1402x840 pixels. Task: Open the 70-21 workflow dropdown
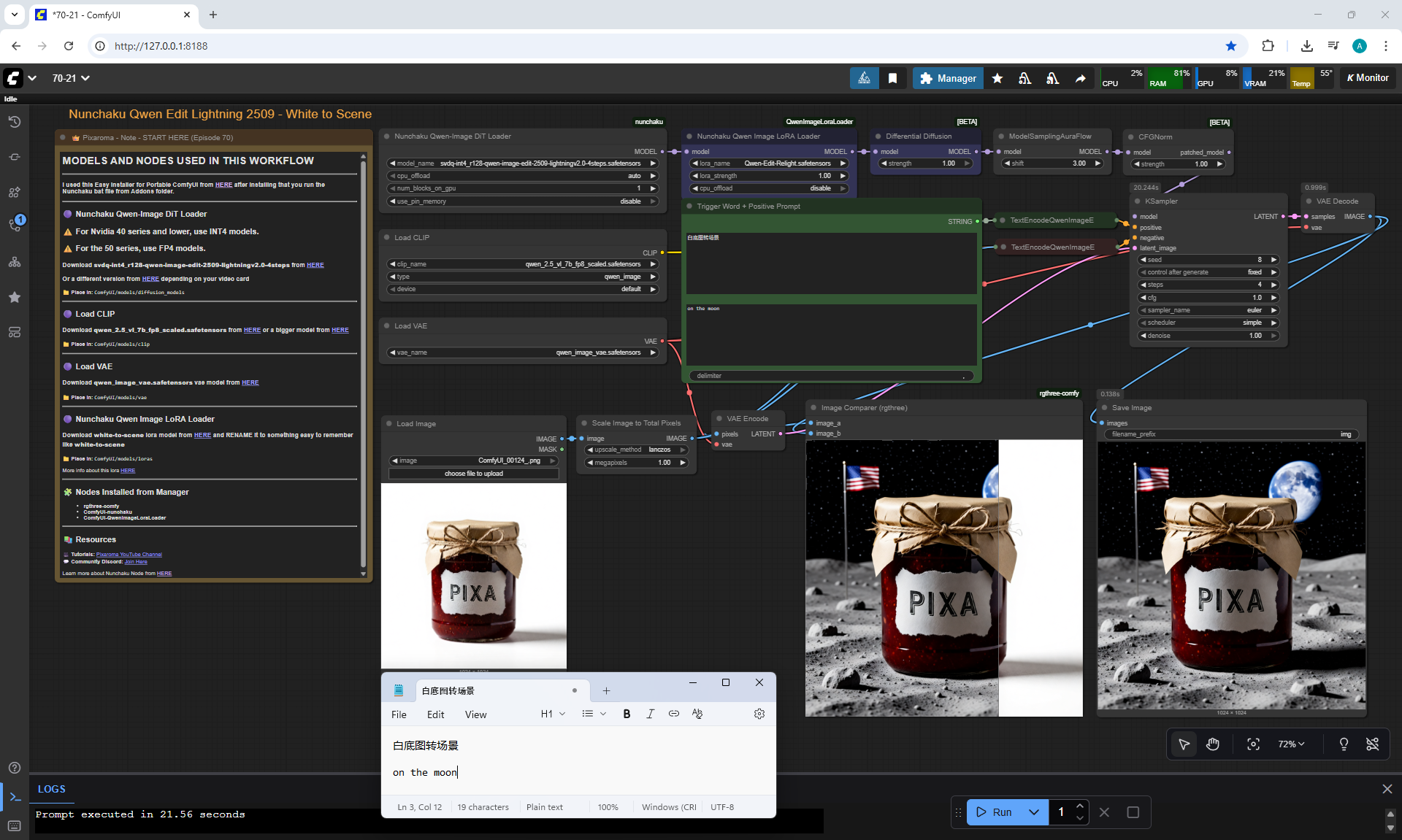click(71, 78)
